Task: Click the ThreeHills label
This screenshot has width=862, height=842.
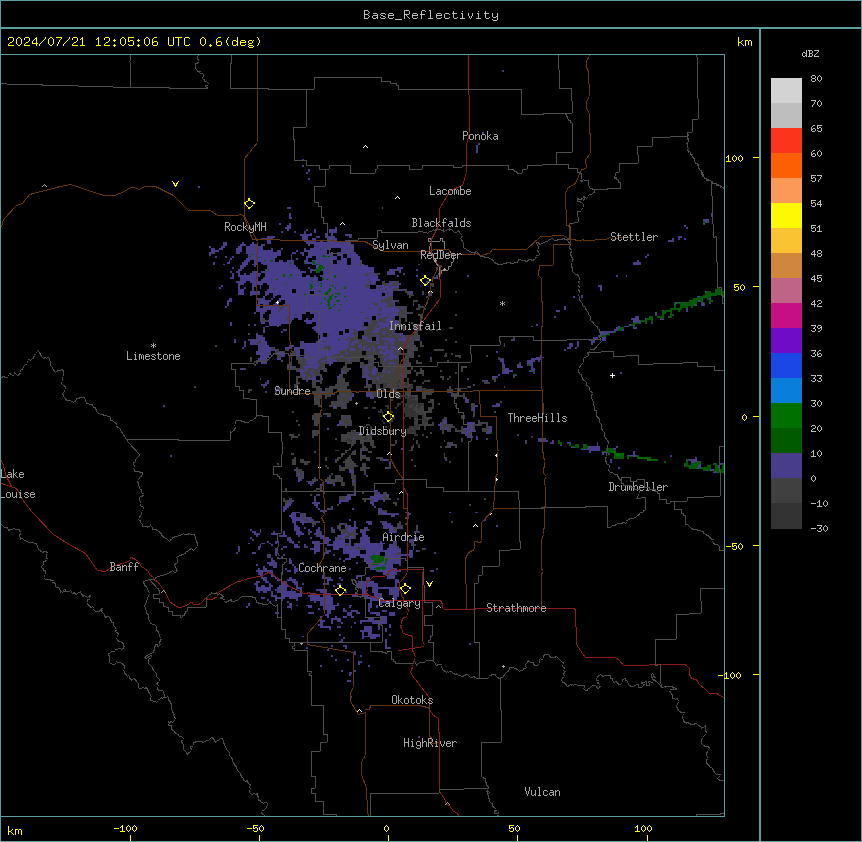Action: point(537,418)
